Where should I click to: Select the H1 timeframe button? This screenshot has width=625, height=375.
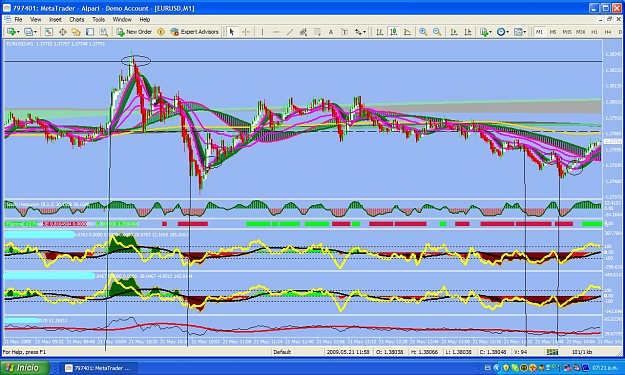(594, 32)
